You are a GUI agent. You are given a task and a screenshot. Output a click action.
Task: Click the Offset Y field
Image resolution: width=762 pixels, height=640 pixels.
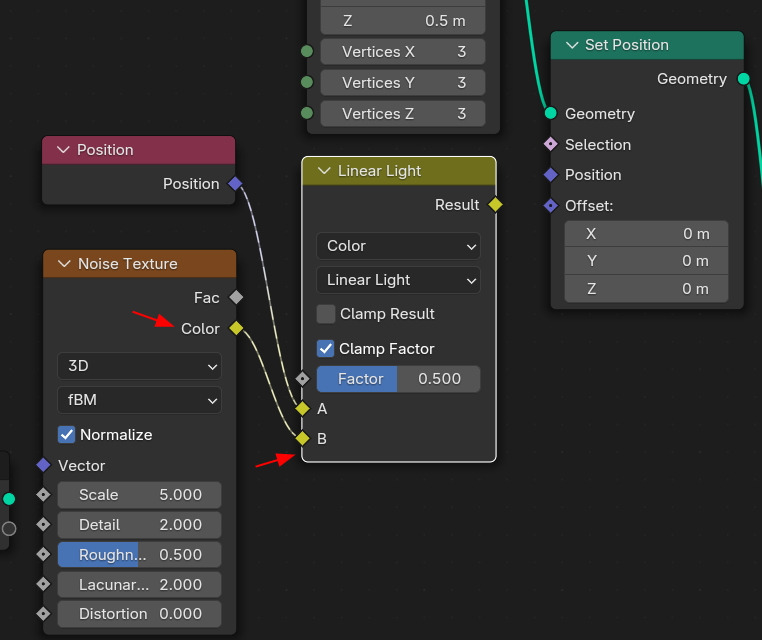tap(646, 261)
